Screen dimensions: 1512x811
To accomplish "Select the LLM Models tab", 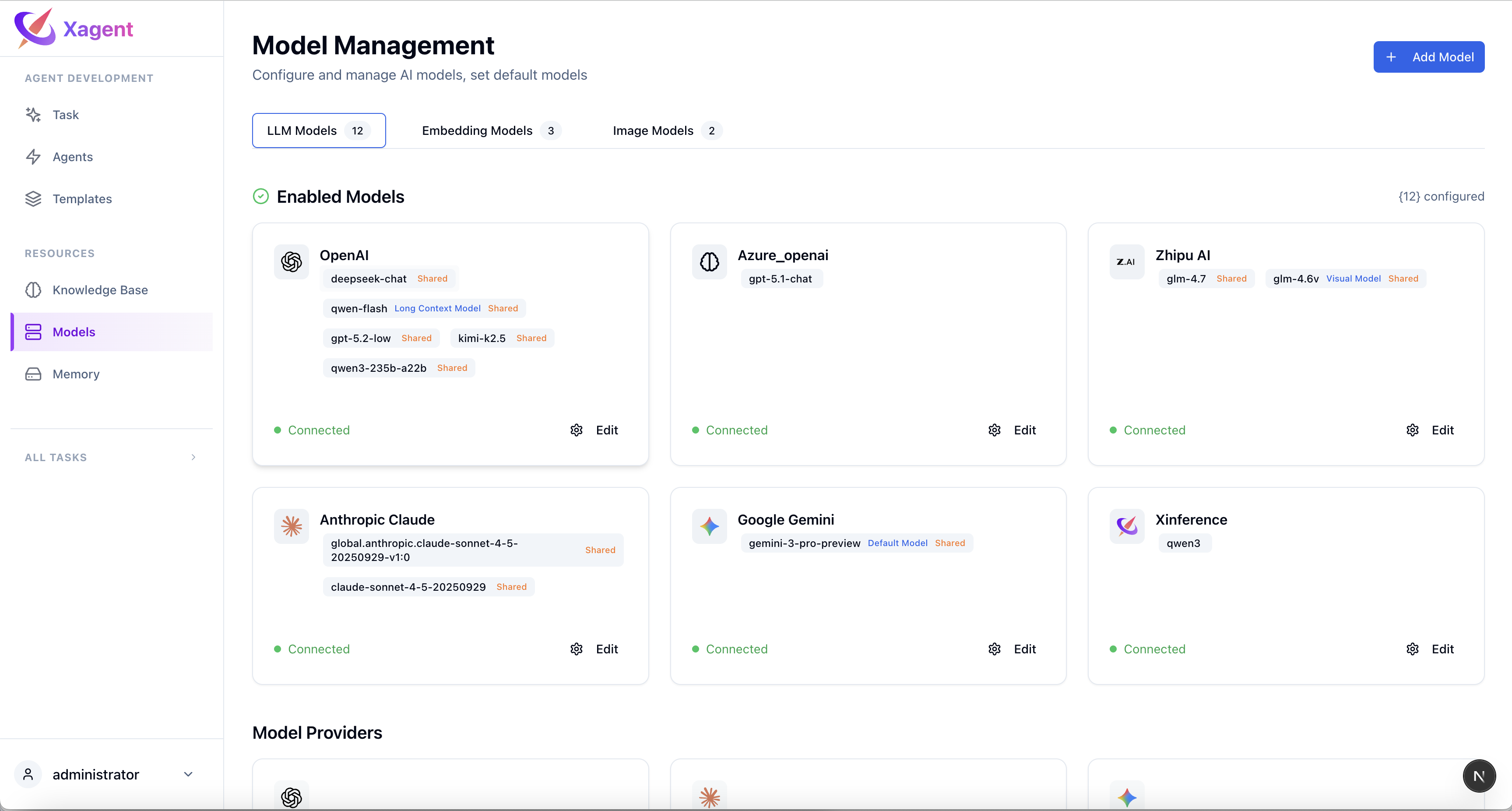I will 319,130.
